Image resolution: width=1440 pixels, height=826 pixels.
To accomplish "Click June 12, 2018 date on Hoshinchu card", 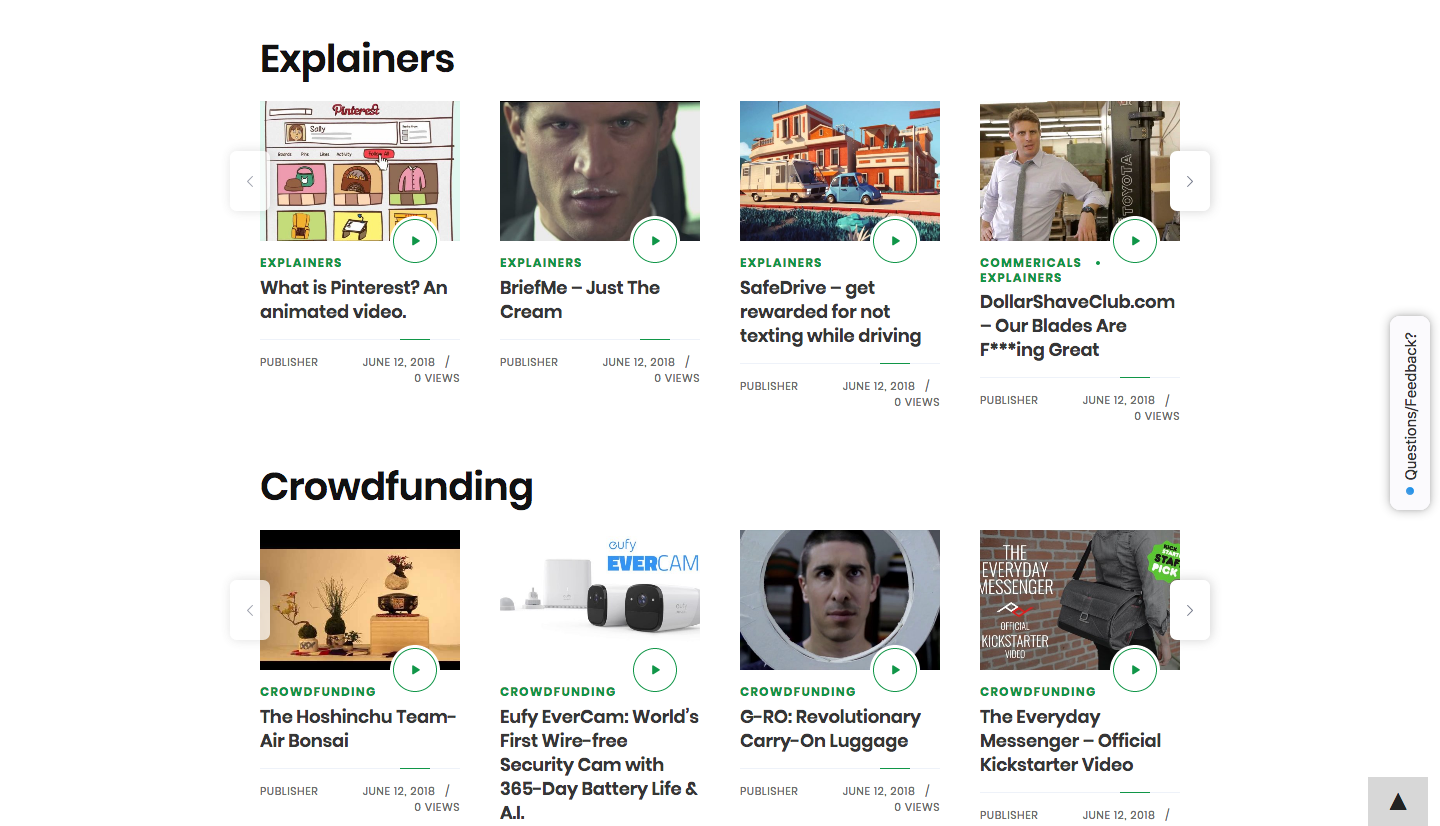I will click(x=399, y=791).
